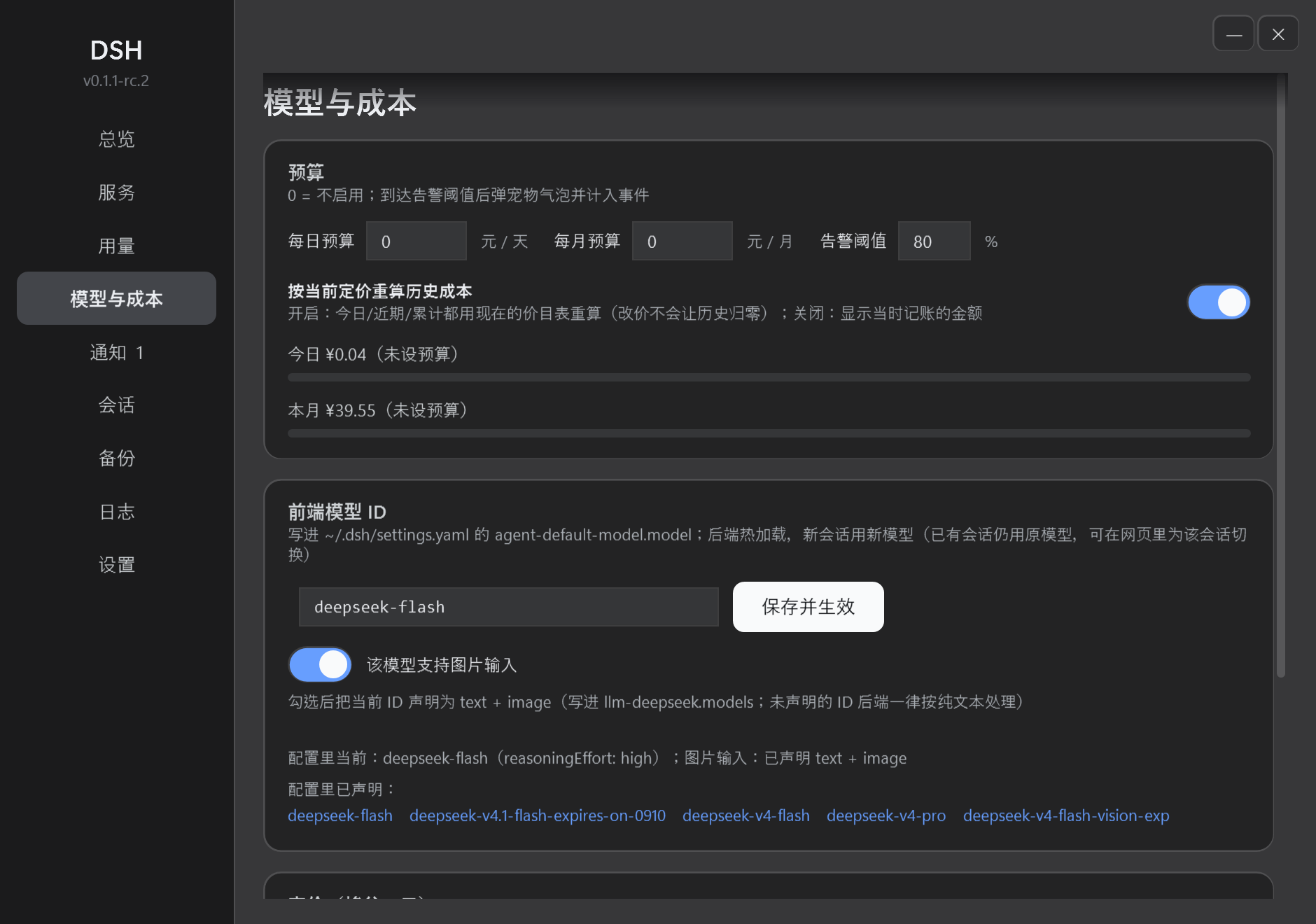1316x924 pixels.
Task: Click the 前端模型 ID text field
Action: tap(509, 607)
